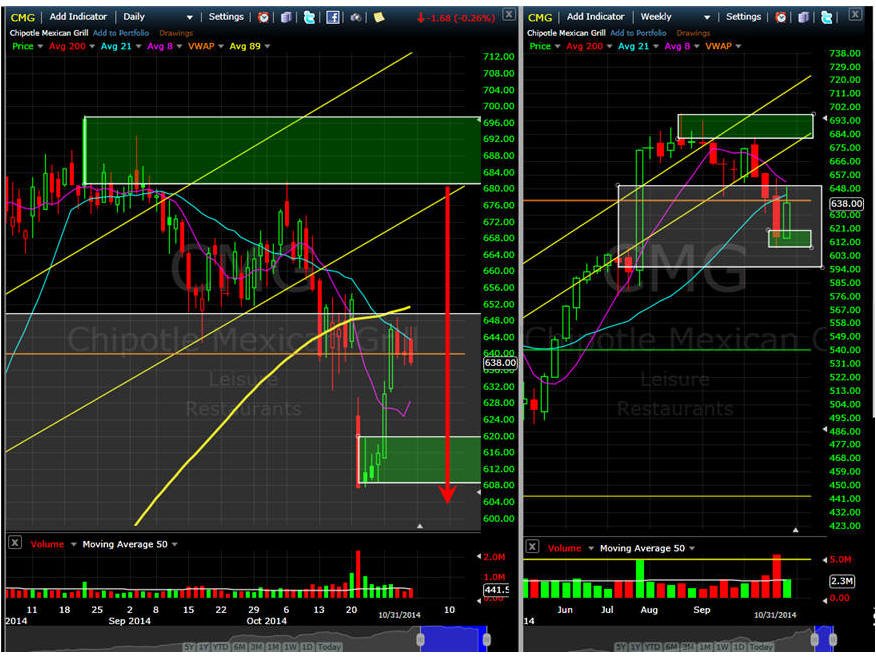Screen dimensions: 876x661
Task: Open Settings on the Weekly chart
Action: click(x=743, y=17)
